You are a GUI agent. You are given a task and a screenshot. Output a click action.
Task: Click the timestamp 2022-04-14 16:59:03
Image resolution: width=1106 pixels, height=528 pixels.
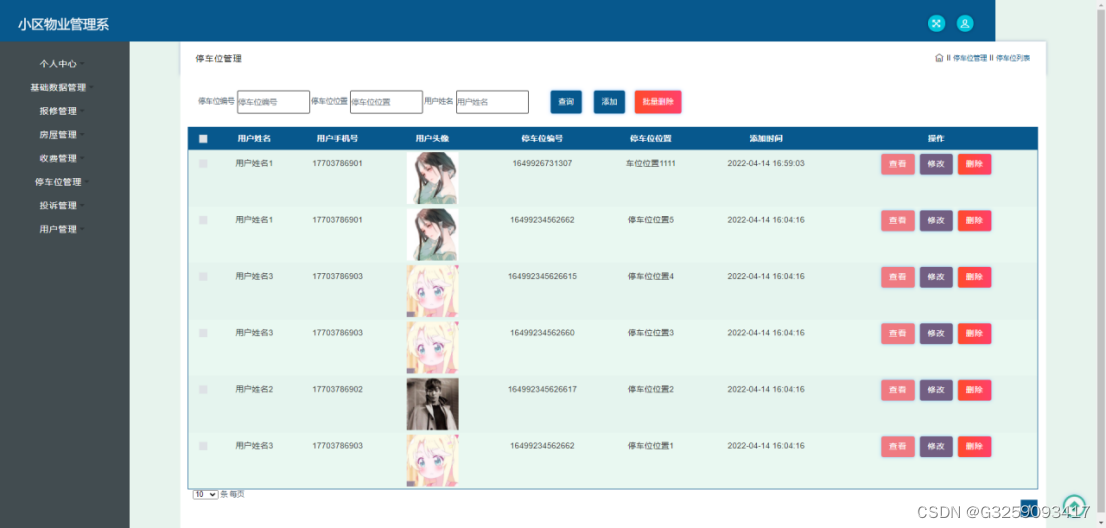(766, 164)
